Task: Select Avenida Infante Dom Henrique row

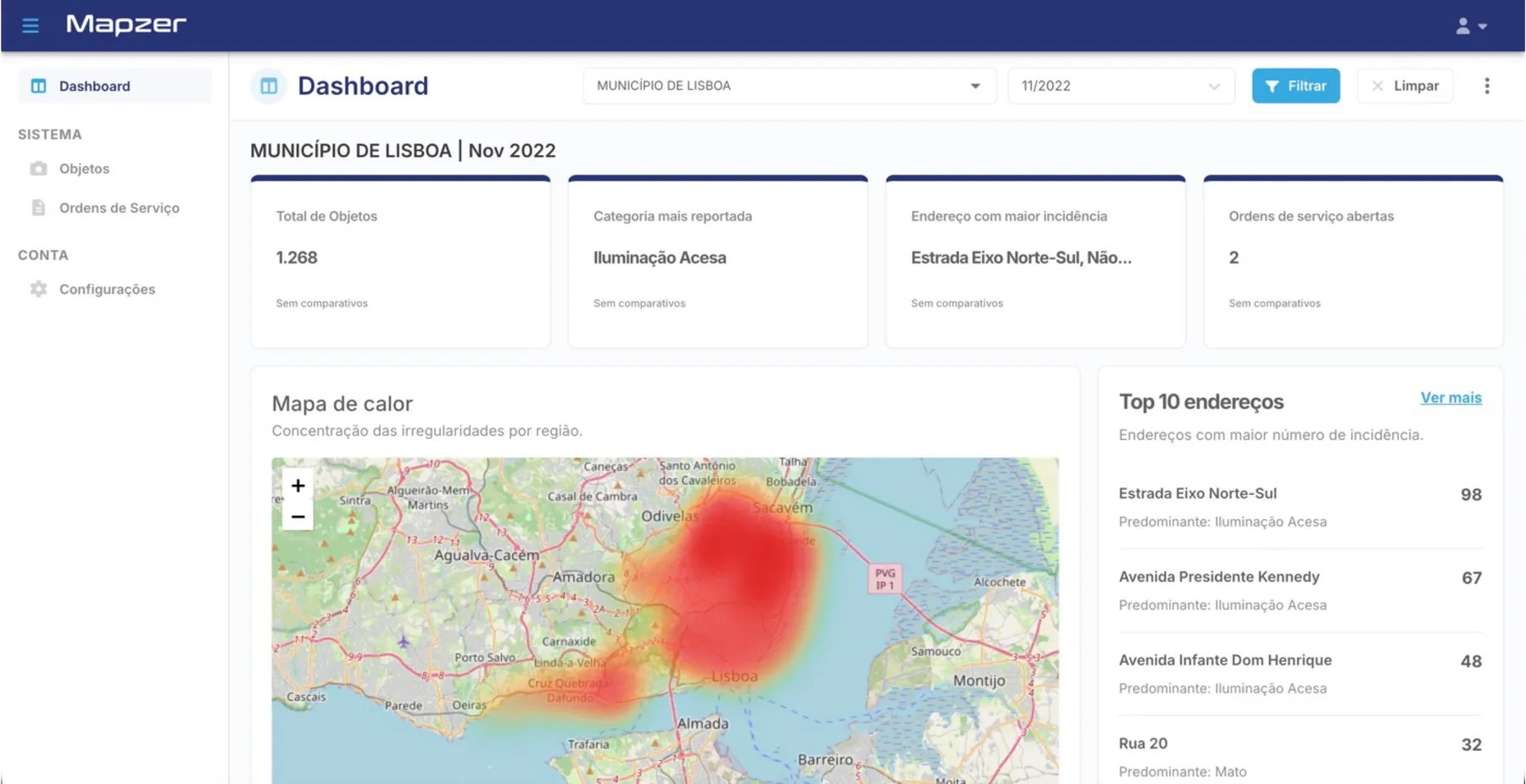Action: point(1300,674)
